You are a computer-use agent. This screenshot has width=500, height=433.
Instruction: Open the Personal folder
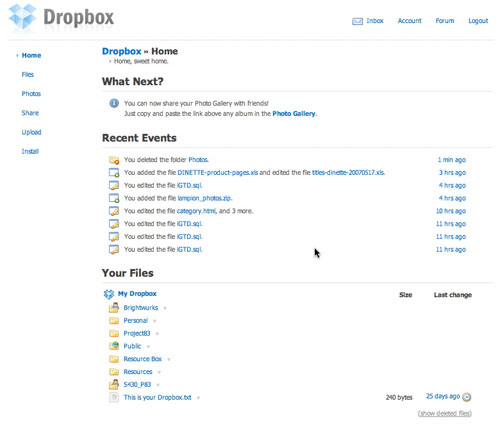coord(136,321)
